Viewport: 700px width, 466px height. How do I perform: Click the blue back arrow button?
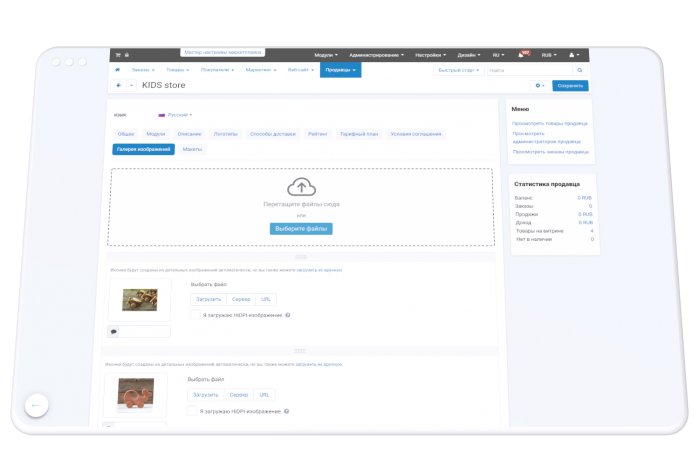118,85
